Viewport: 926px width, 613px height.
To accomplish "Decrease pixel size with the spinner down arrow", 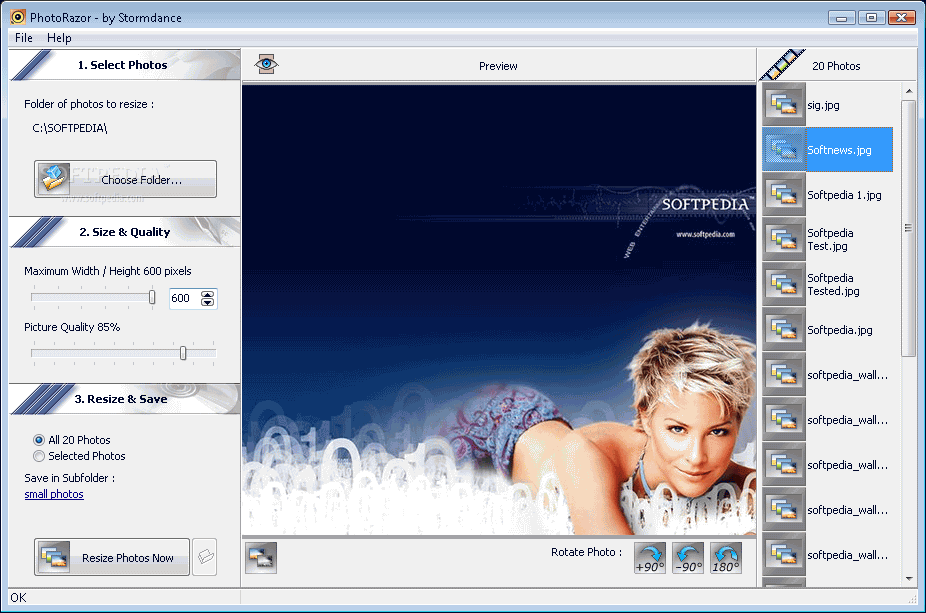I will (x=207, y=302).
